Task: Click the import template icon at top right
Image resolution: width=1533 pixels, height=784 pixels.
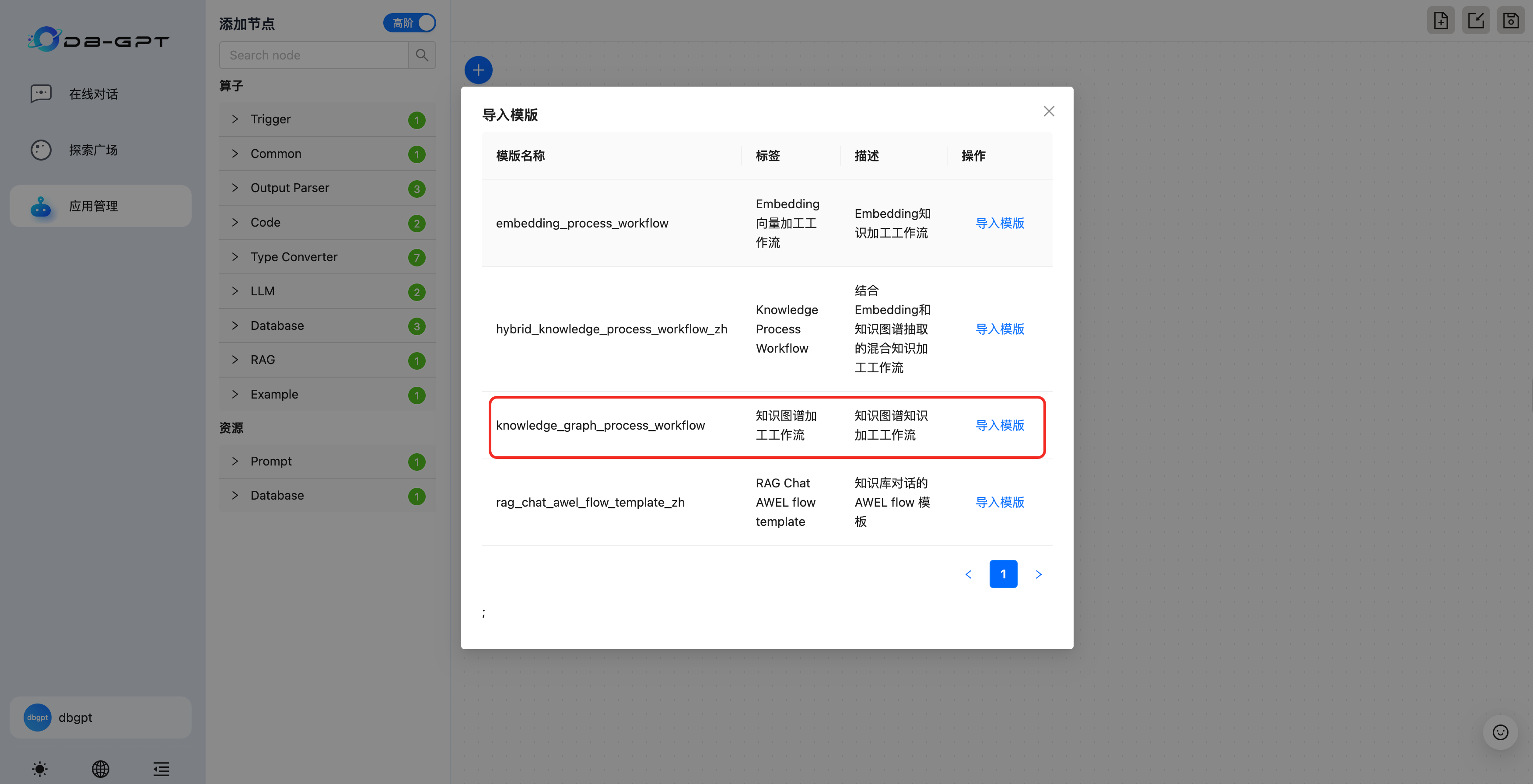Action: click(x=1476, y=21)
